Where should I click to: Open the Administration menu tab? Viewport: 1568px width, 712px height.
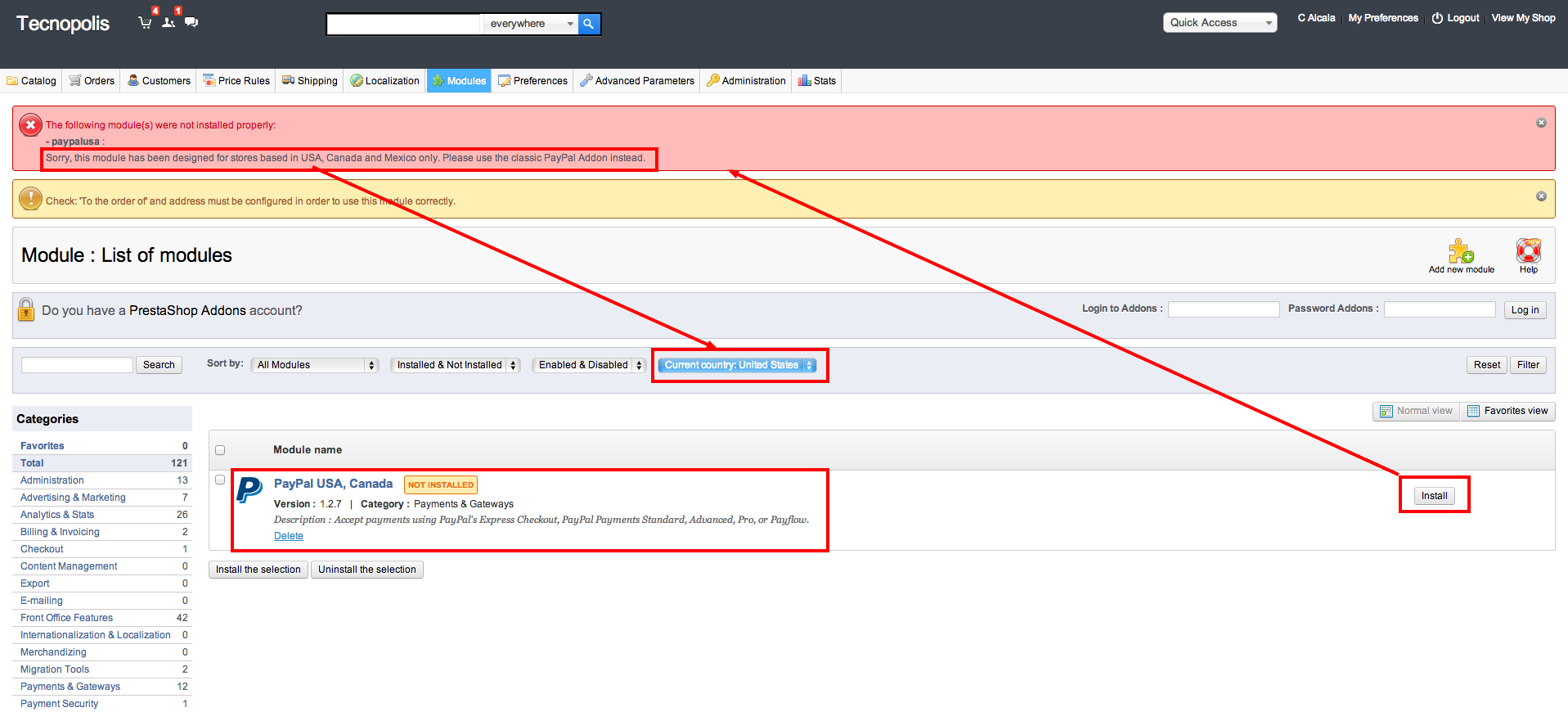[746, 81]
